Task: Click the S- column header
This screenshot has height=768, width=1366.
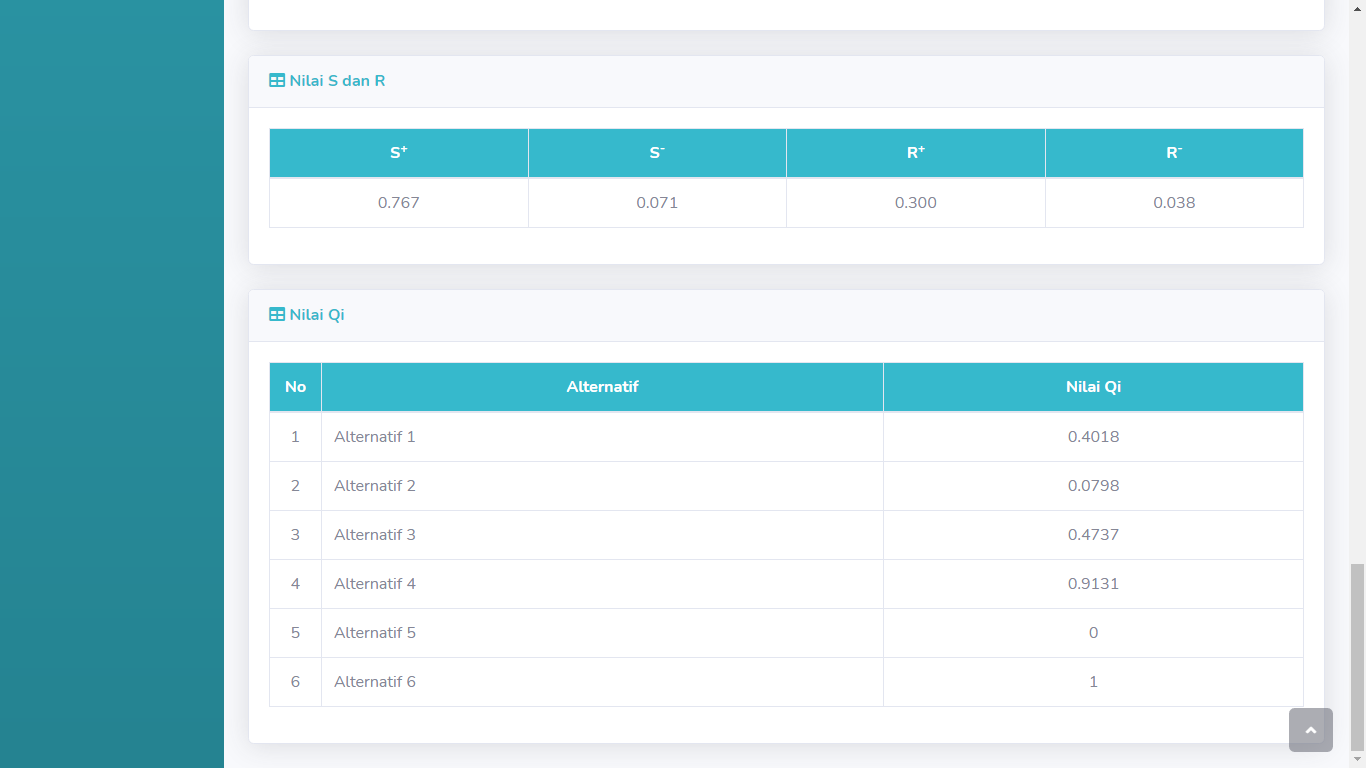Action: pyautogui.click(x=657, y=153)
